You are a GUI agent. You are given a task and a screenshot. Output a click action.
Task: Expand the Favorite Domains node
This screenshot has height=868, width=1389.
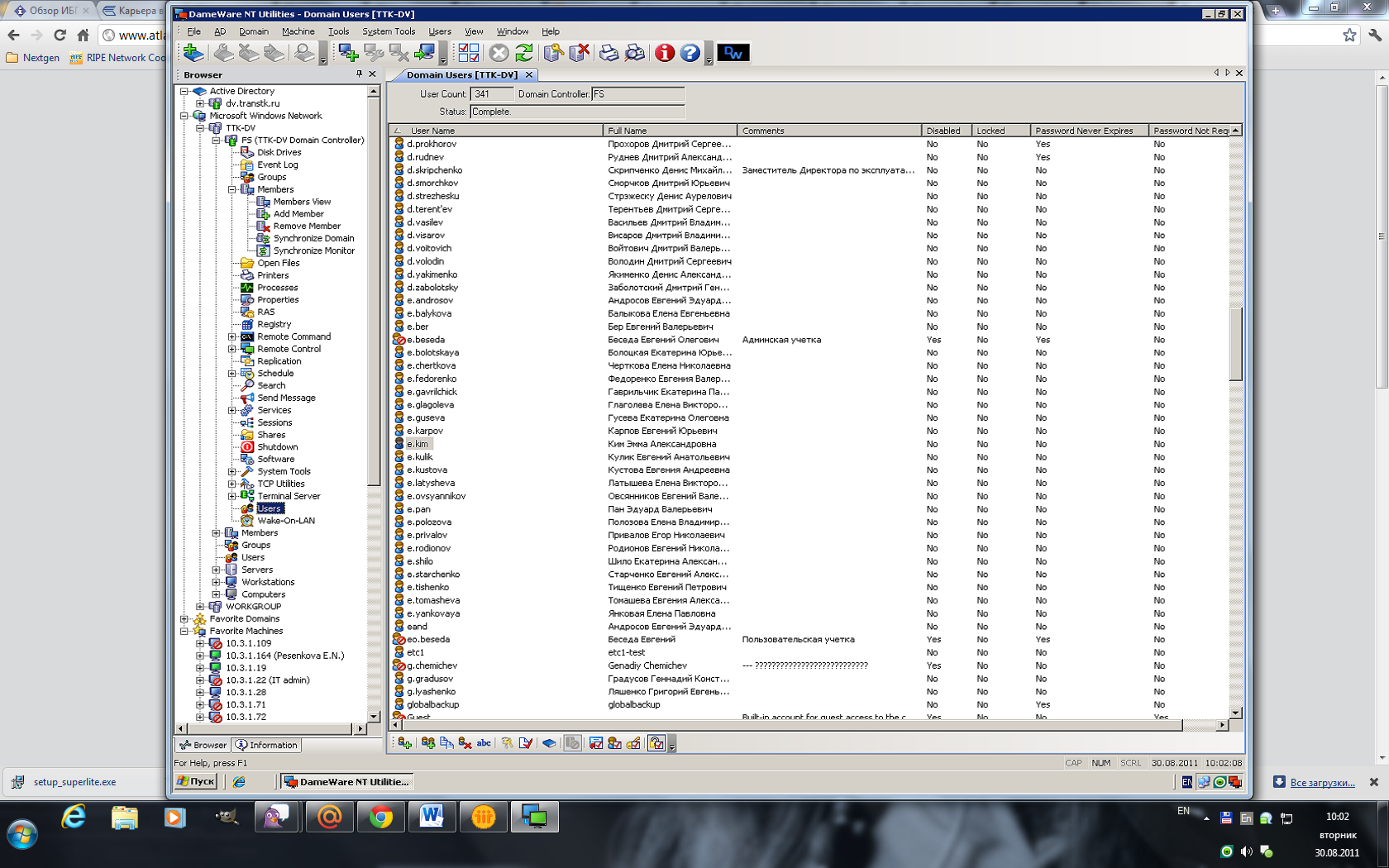184,618
